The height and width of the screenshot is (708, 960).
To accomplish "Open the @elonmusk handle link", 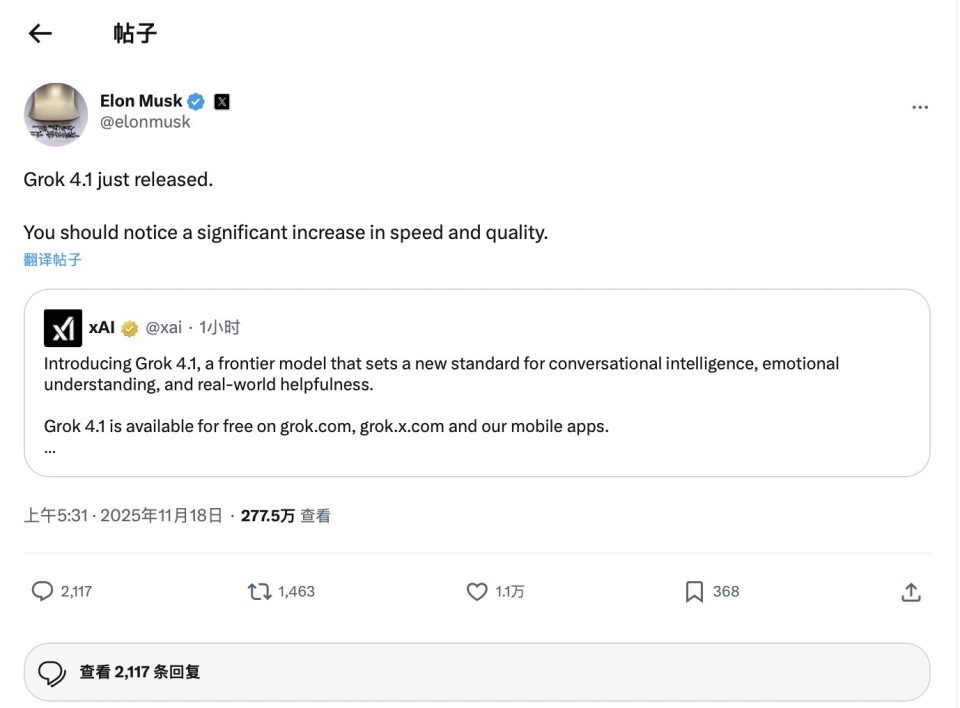I will coord(145,122).
